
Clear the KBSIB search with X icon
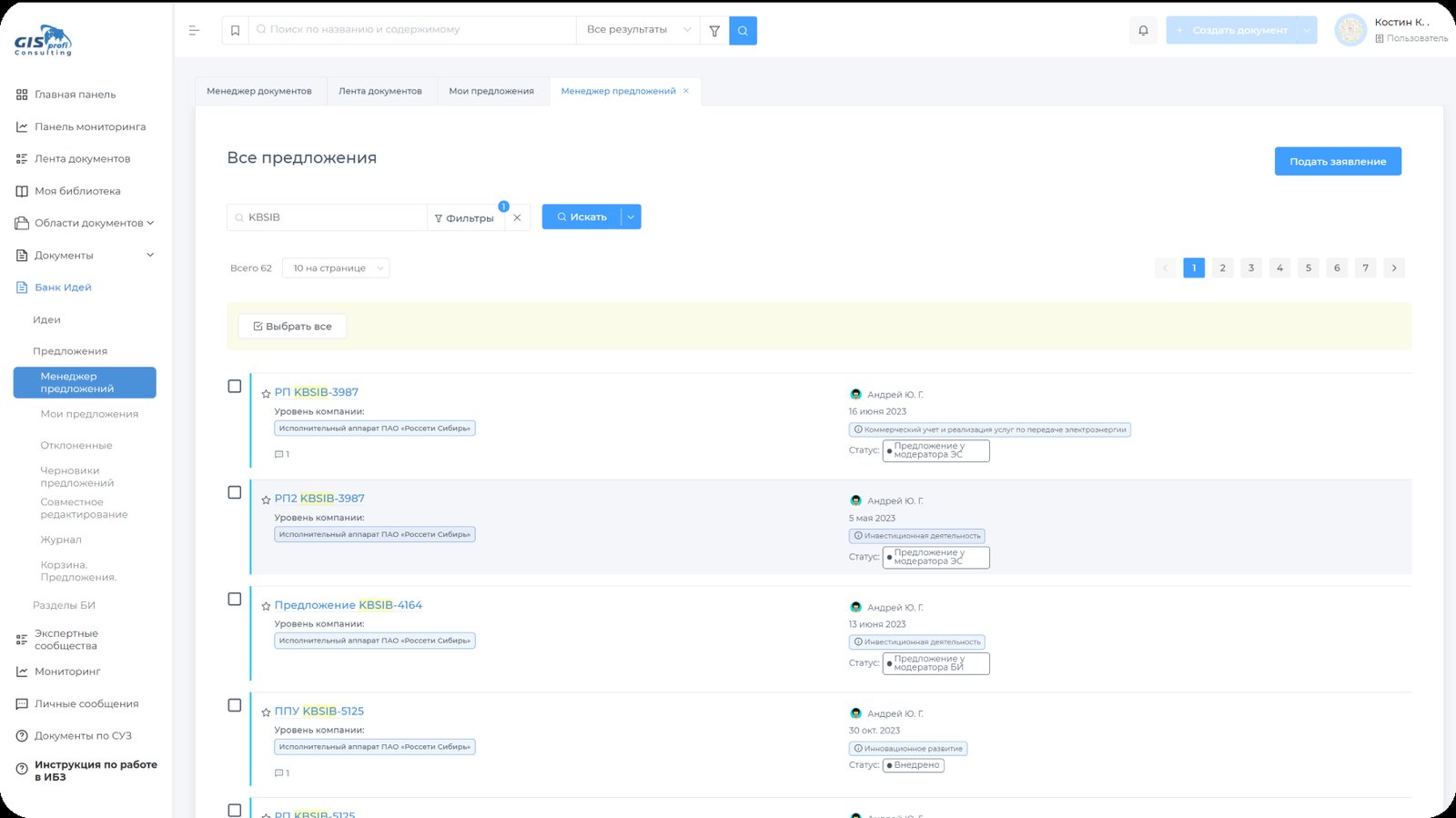click(517, 217)
